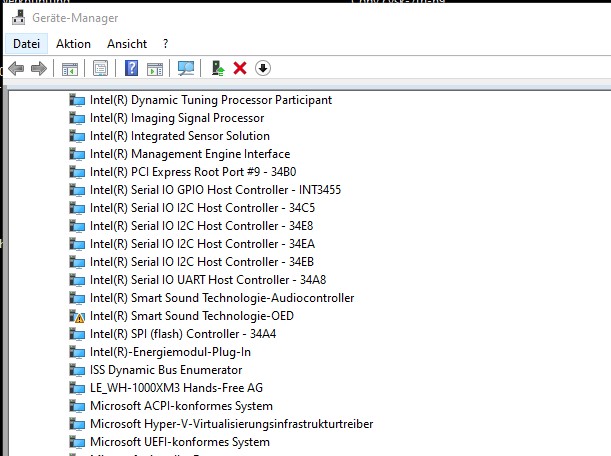
Task: Select Intel(R) Dynamic Tuning Processor Participant
Action: (x=211, y=100)
